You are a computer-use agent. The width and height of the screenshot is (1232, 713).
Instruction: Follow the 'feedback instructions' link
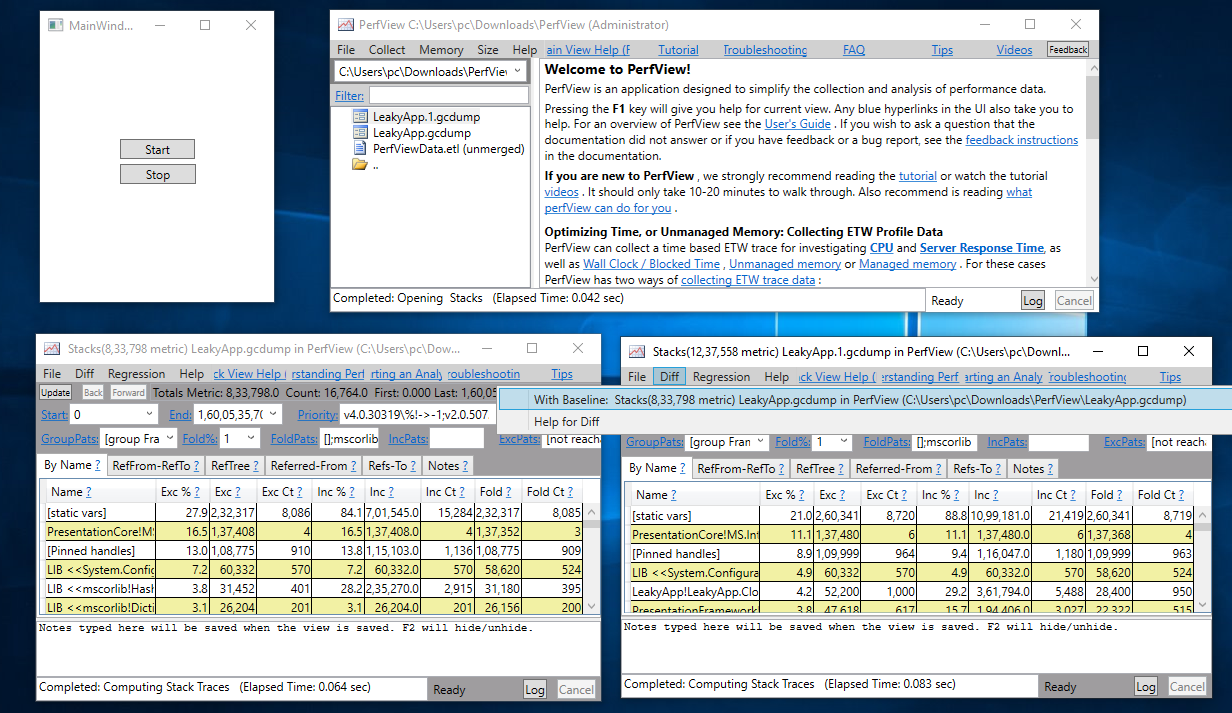(x=1021, y=140)
